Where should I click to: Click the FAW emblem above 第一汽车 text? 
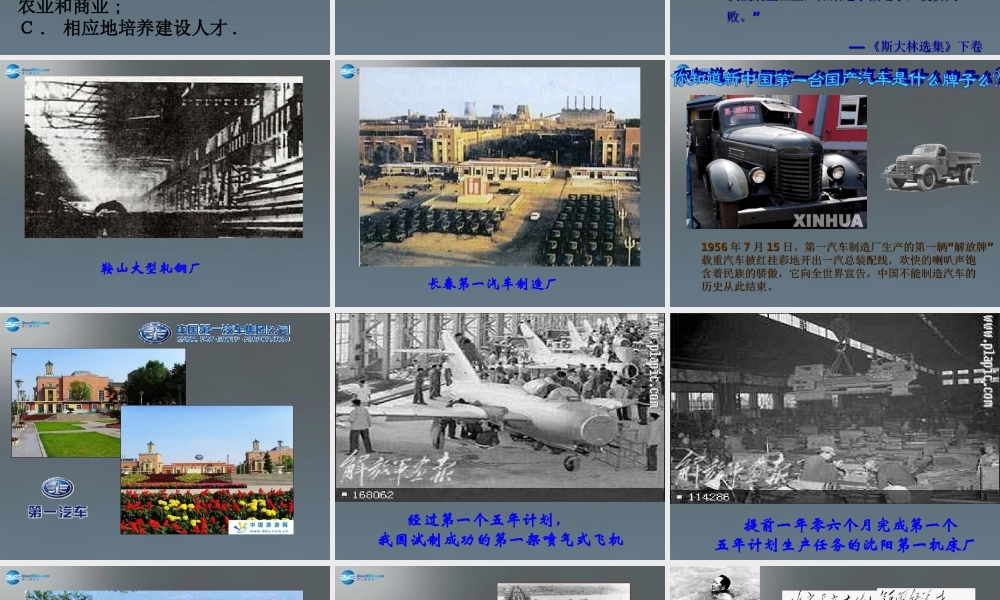pyautogui.click(x=57, y=487)
